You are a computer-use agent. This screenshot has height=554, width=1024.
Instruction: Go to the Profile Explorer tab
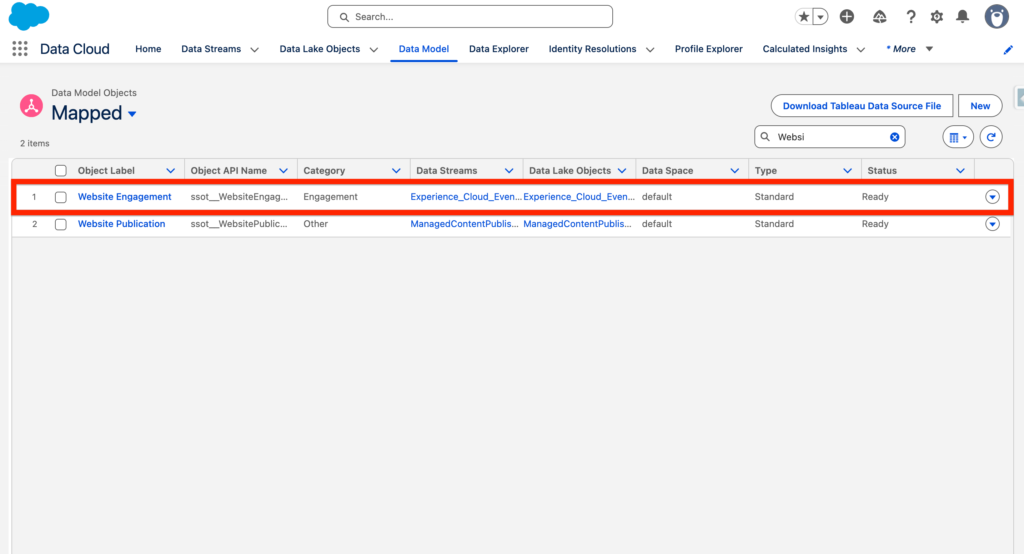tap(708, 49)
